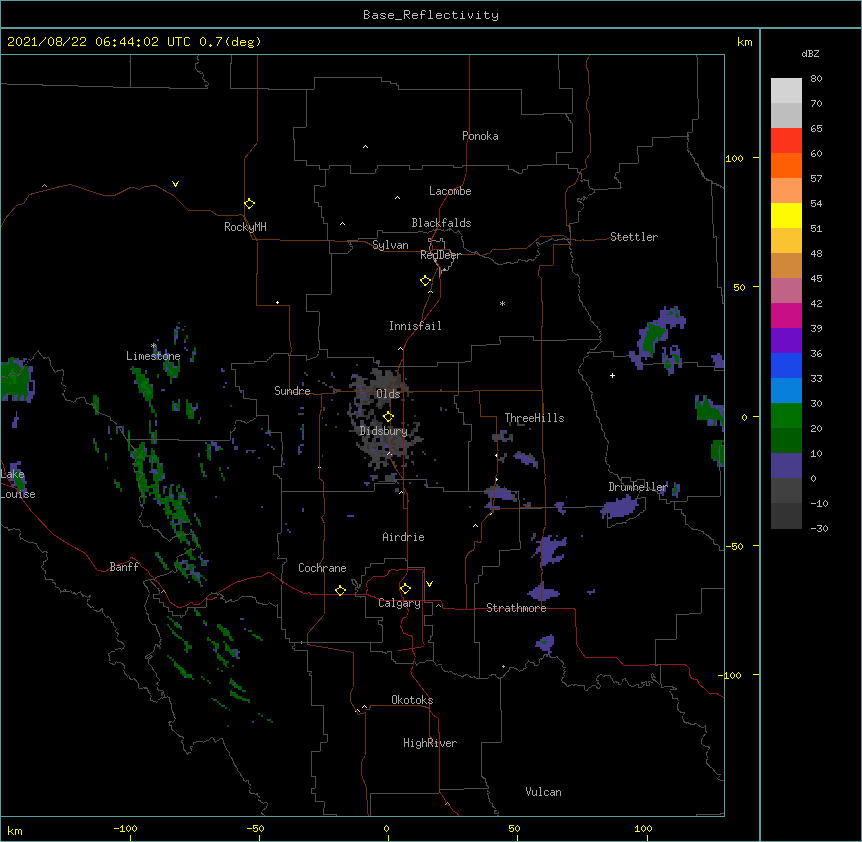
Task: Select the Limestone label
Action: pos(153,356)
